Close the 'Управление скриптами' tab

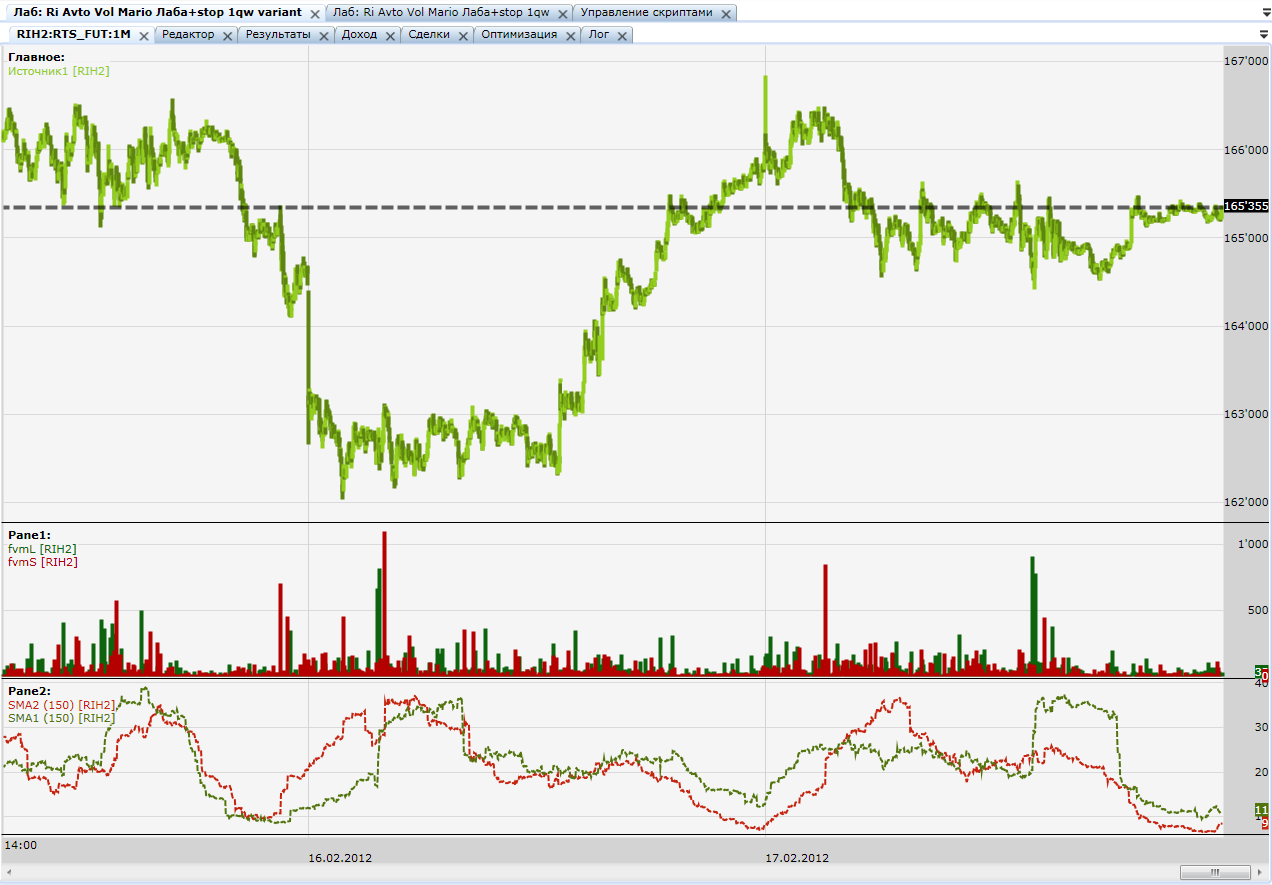point(726,14)
